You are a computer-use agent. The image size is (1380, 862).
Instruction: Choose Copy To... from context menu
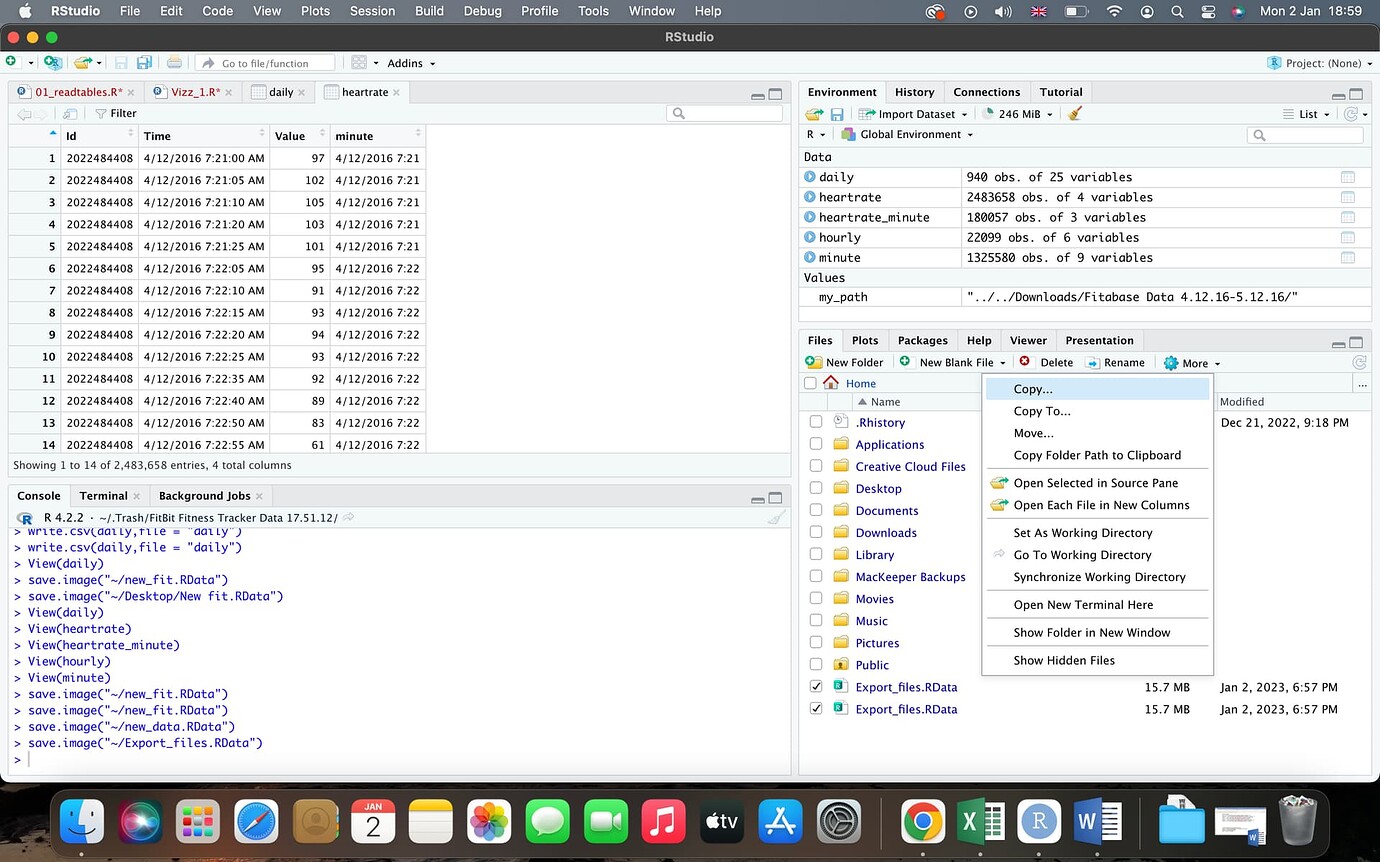[x=1042, y=411]
